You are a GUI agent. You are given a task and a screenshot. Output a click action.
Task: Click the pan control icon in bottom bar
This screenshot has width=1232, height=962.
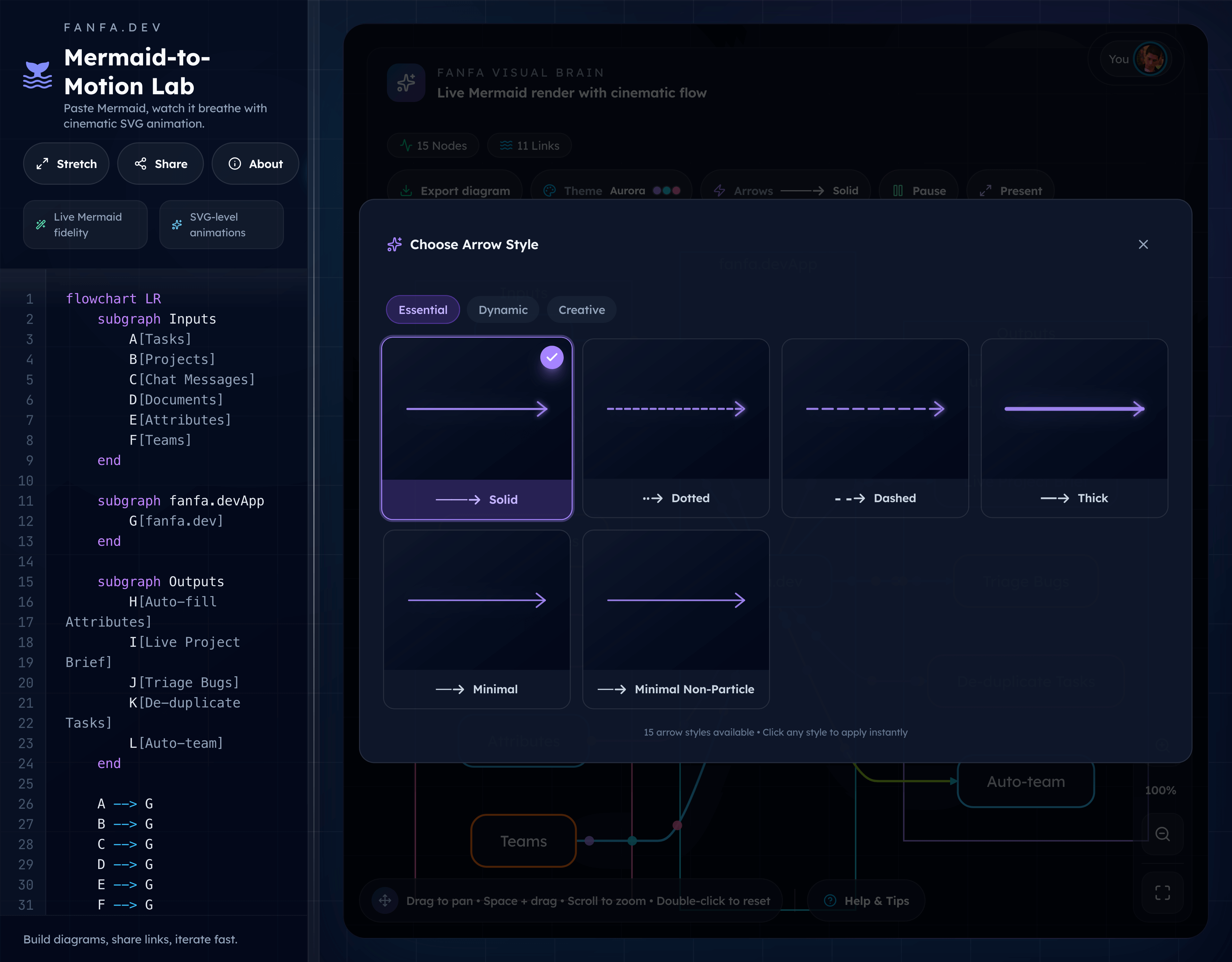click(x=385, y=900)
